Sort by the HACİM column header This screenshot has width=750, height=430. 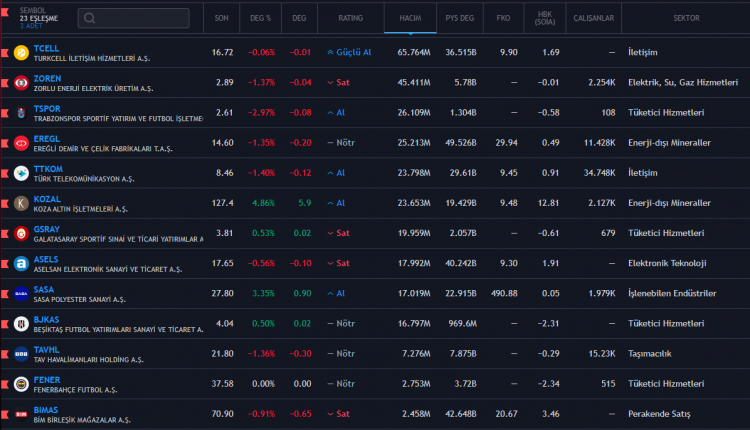[x=410, y=18]
